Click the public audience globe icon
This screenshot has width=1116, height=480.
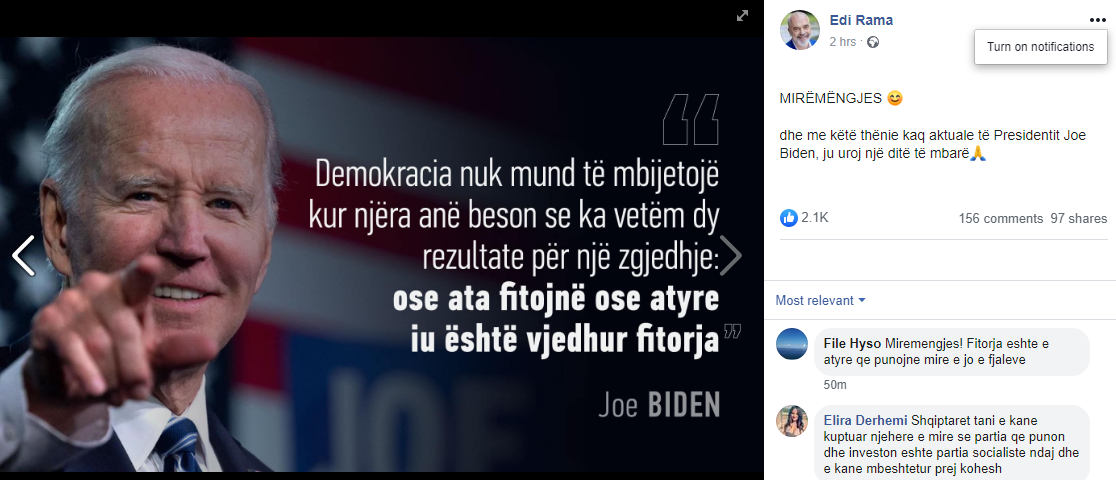click(x=873, y=42)
